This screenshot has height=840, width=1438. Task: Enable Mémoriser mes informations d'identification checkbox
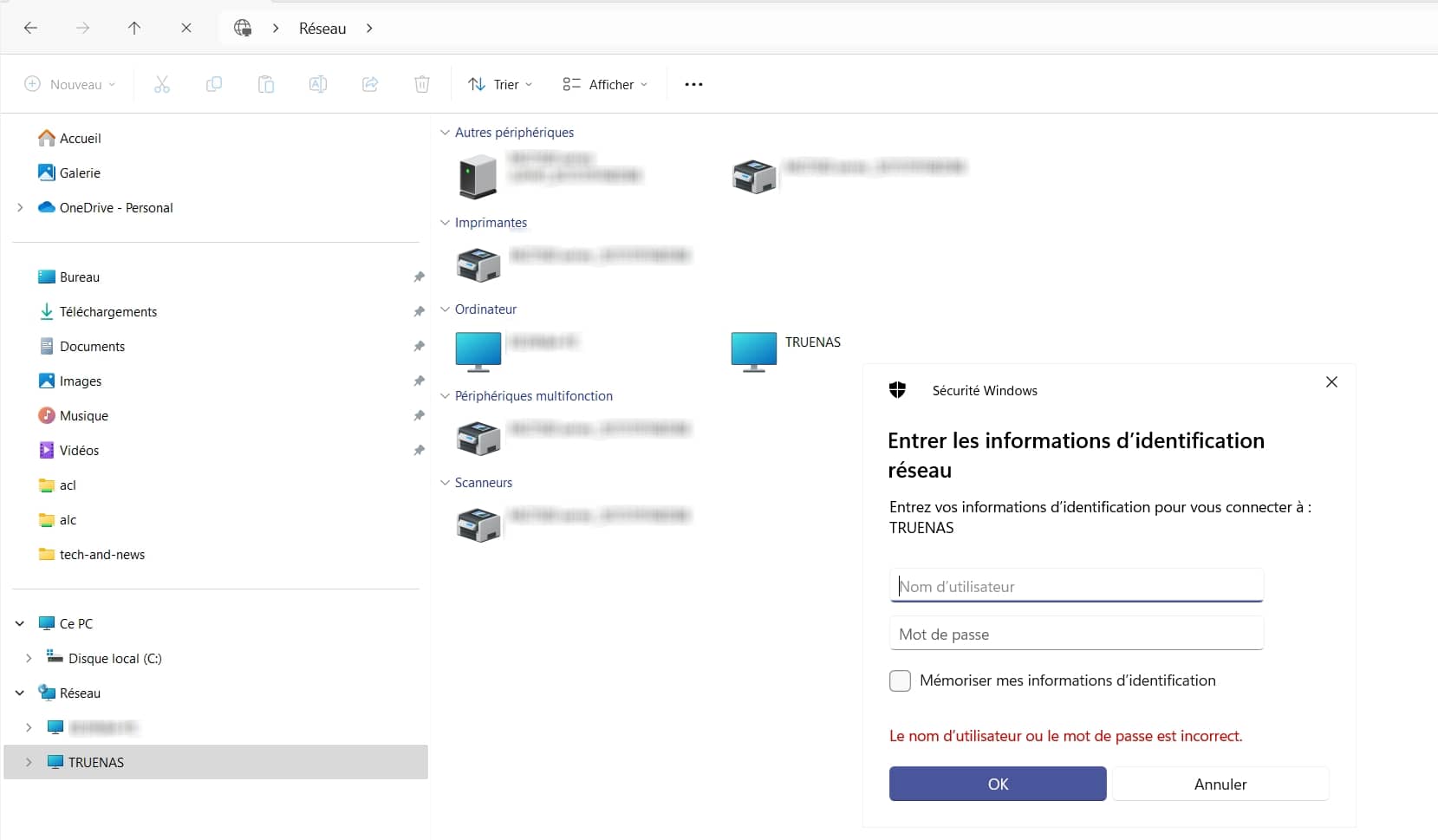click(x=900, y=680)
